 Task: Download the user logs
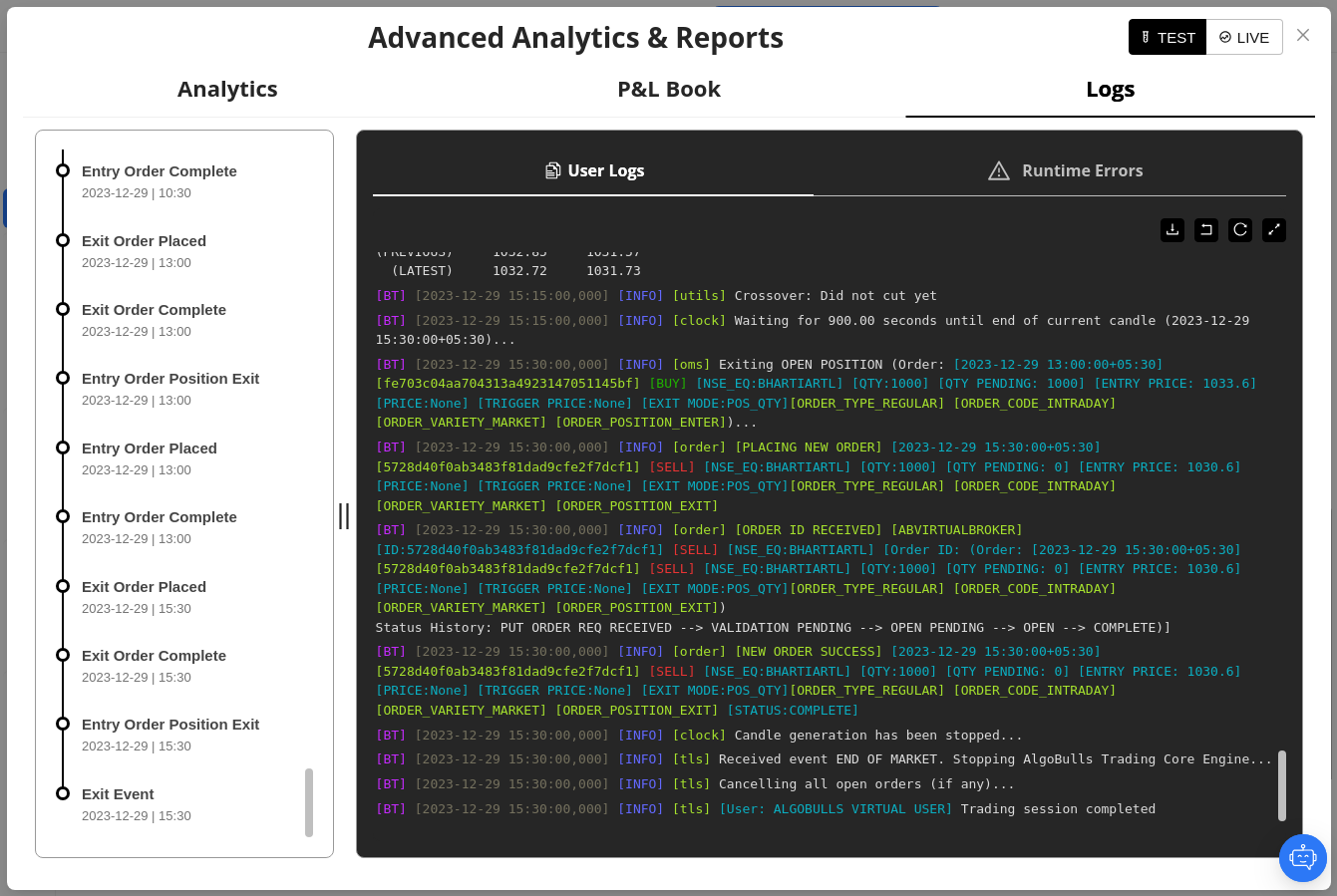[1172, 230]
